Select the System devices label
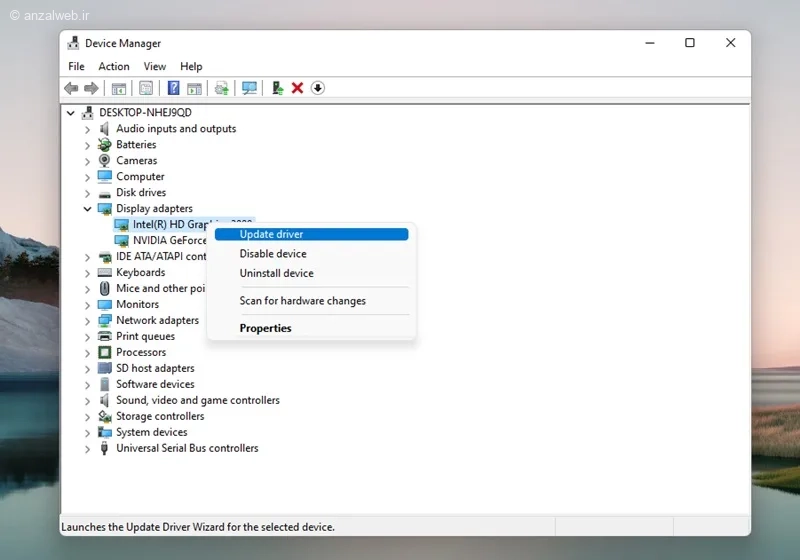800x560 pixels. tap(152, 432)
